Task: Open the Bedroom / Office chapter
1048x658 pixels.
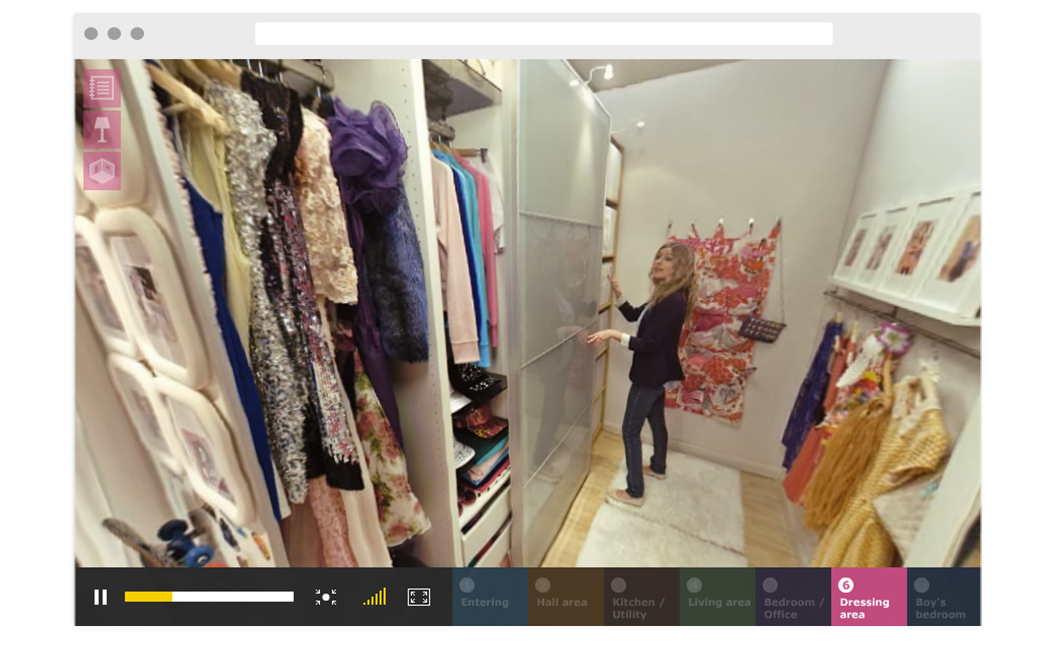Action: click(x=793, y=596)
